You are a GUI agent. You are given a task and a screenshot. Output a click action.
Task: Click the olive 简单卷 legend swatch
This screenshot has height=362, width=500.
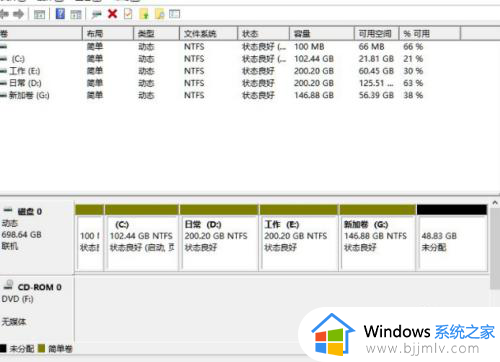[x=41, y=348]
